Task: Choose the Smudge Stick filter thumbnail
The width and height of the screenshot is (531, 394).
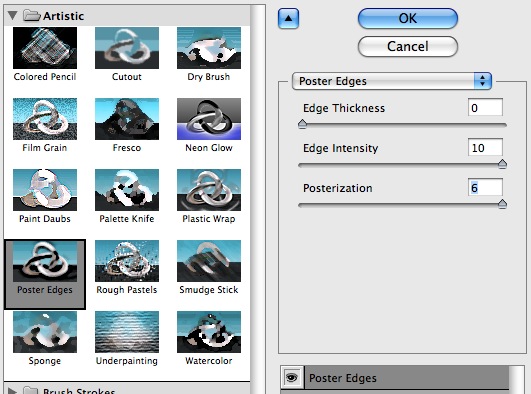Action: (209, 261)
